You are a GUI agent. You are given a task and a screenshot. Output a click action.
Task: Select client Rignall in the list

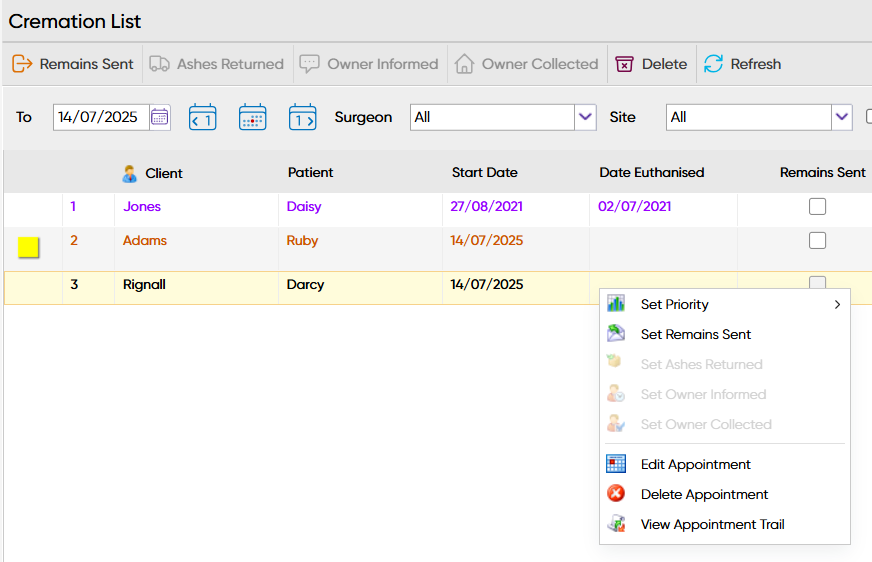pos(144,284)
